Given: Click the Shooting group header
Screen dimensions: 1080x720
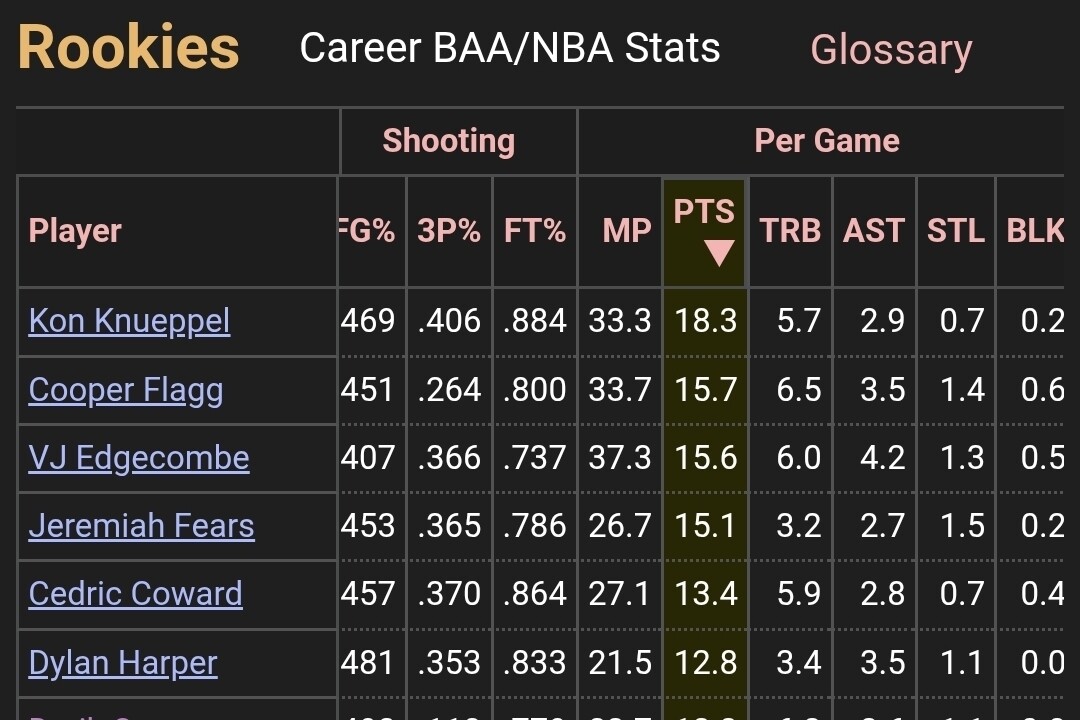Looking at the screenshot, I should tap(448, 141).
